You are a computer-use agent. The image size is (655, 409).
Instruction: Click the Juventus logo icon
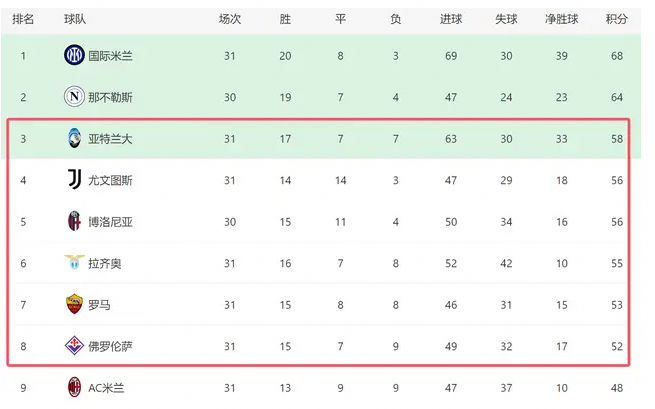[74, 180]
